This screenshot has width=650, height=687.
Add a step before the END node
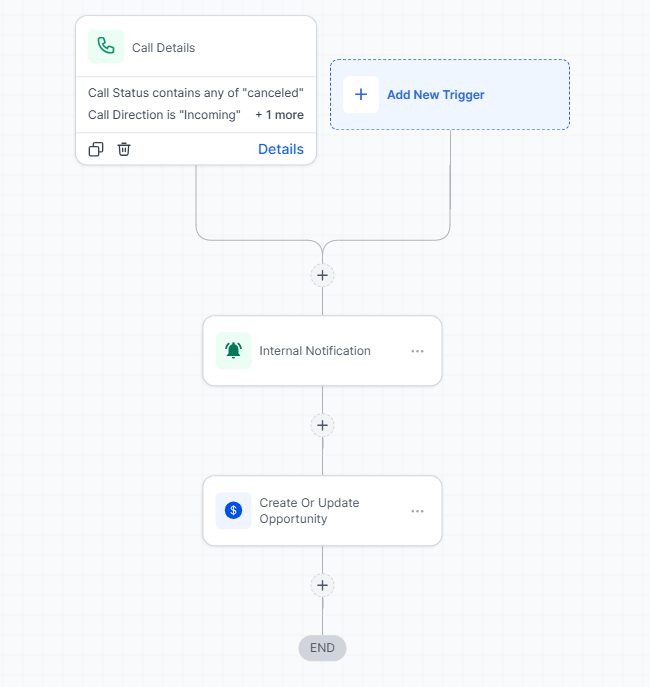pyautogui.click(x=322, y=585)
